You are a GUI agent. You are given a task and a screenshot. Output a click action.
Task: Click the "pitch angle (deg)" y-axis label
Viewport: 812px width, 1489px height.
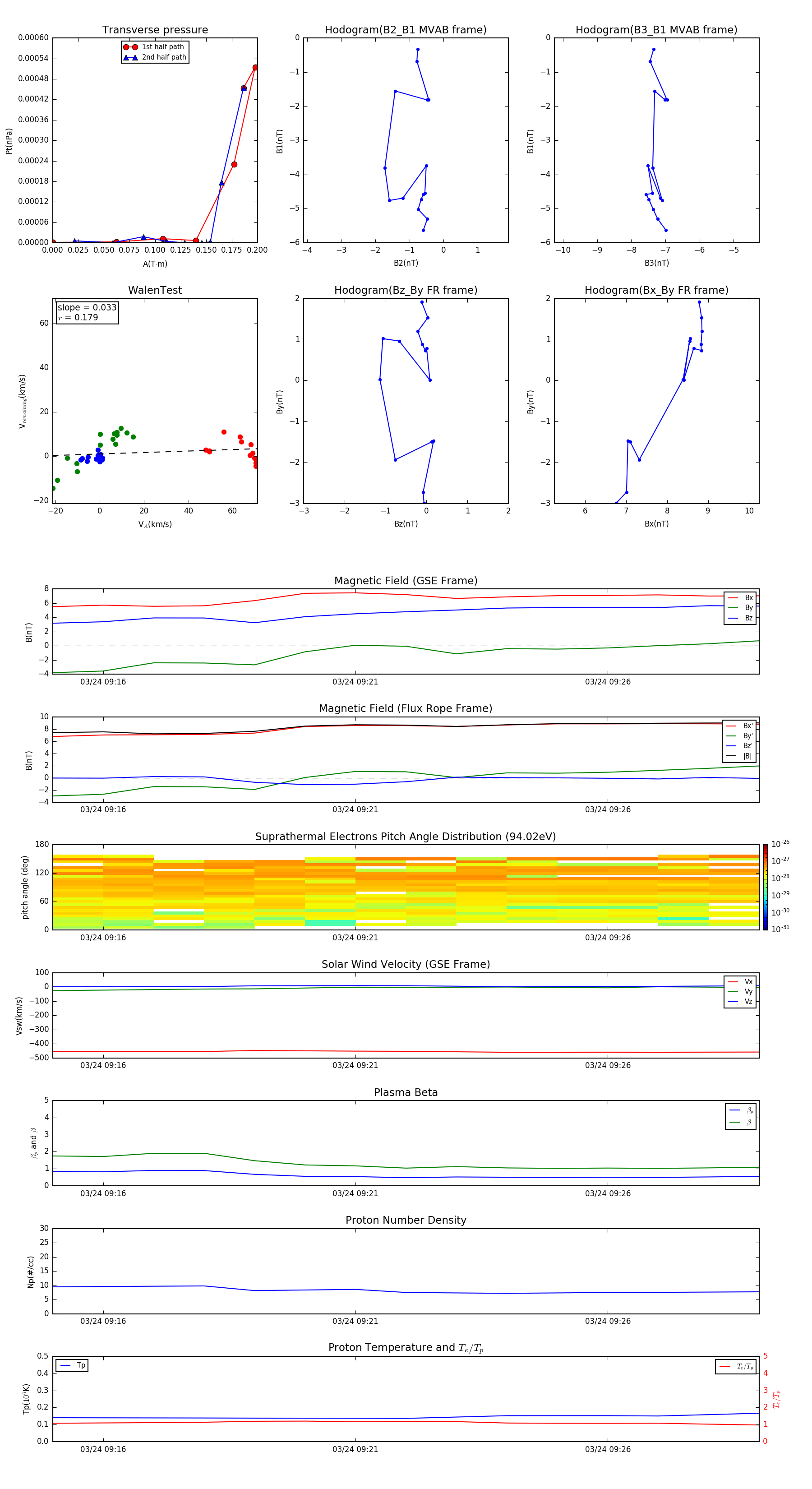(x=25, y=887)
